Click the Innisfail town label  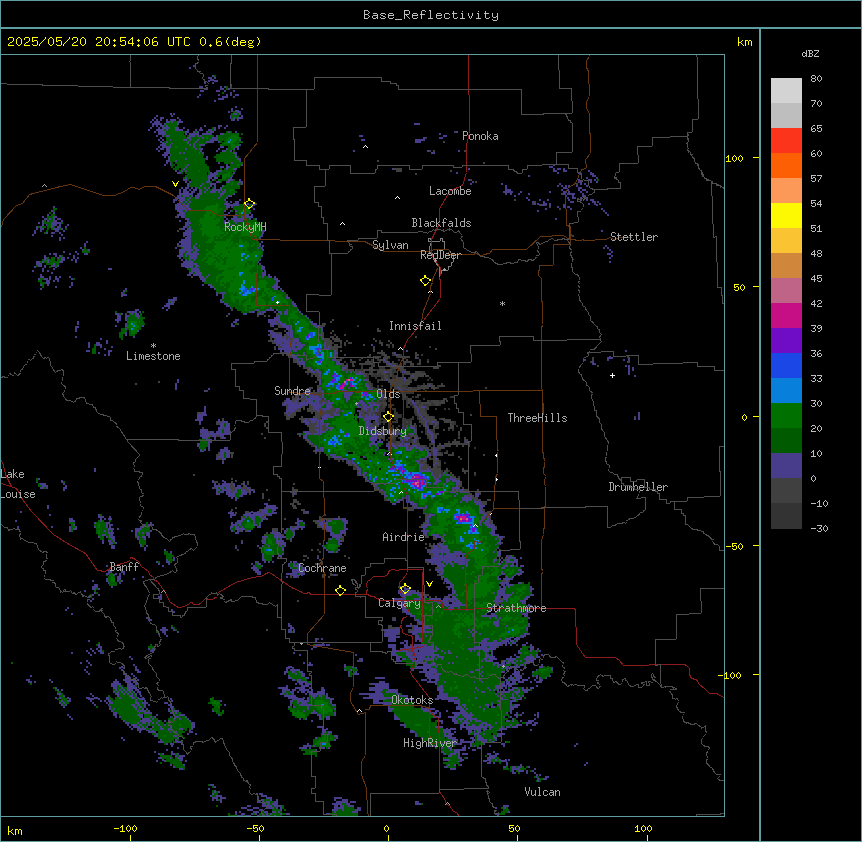point(415,326)
